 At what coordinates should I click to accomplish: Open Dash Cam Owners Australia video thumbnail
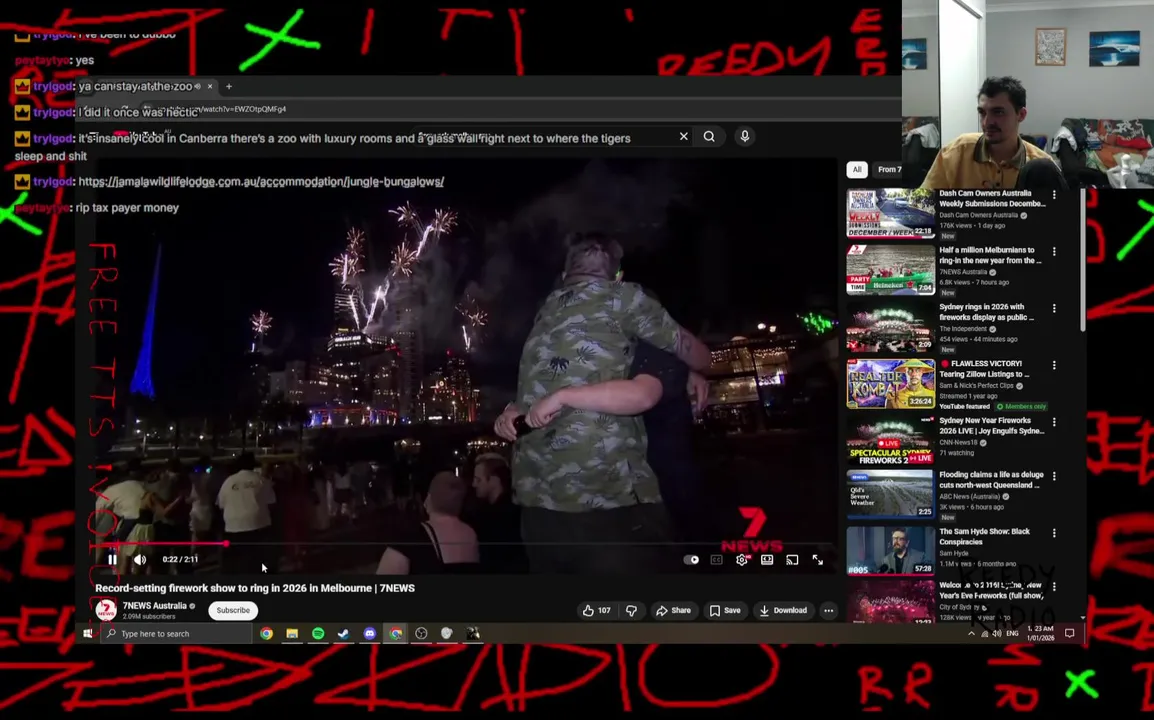891,213
